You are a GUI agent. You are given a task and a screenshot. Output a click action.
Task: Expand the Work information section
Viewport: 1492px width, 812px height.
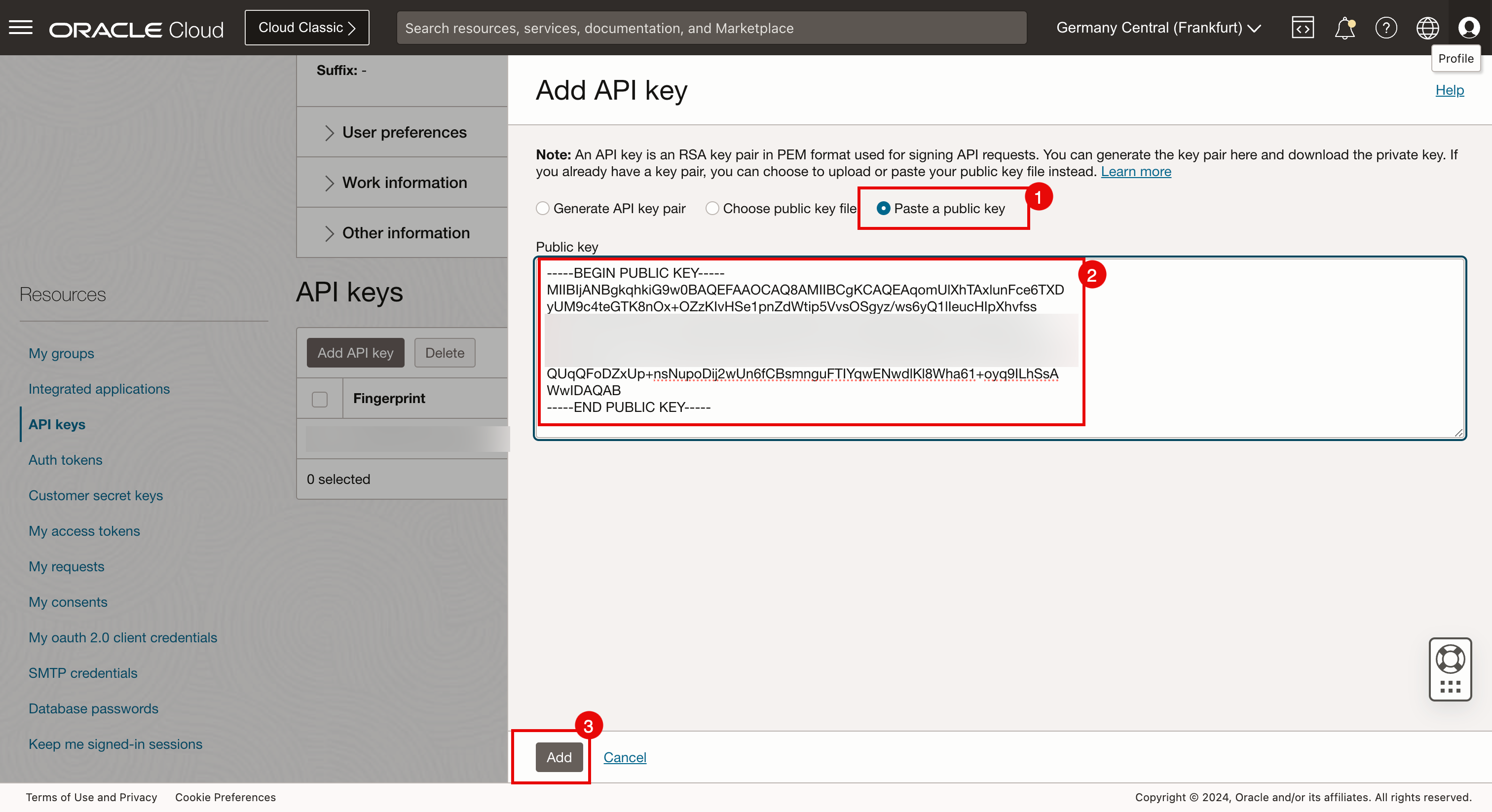[404, 183]
